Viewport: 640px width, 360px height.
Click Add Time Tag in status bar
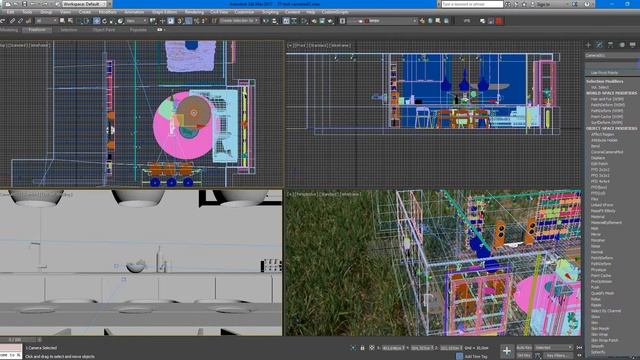476,356
